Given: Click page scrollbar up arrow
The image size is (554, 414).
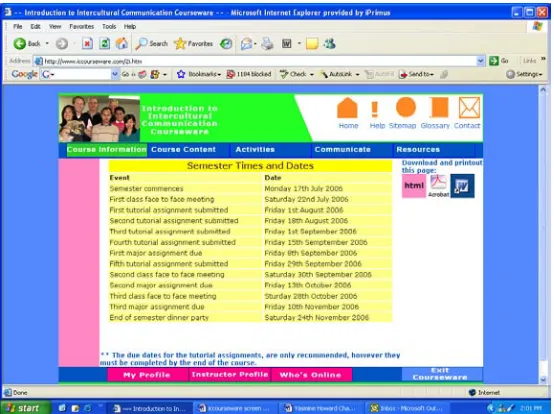Looking at the screenshot, I should (x=543, y=90).
